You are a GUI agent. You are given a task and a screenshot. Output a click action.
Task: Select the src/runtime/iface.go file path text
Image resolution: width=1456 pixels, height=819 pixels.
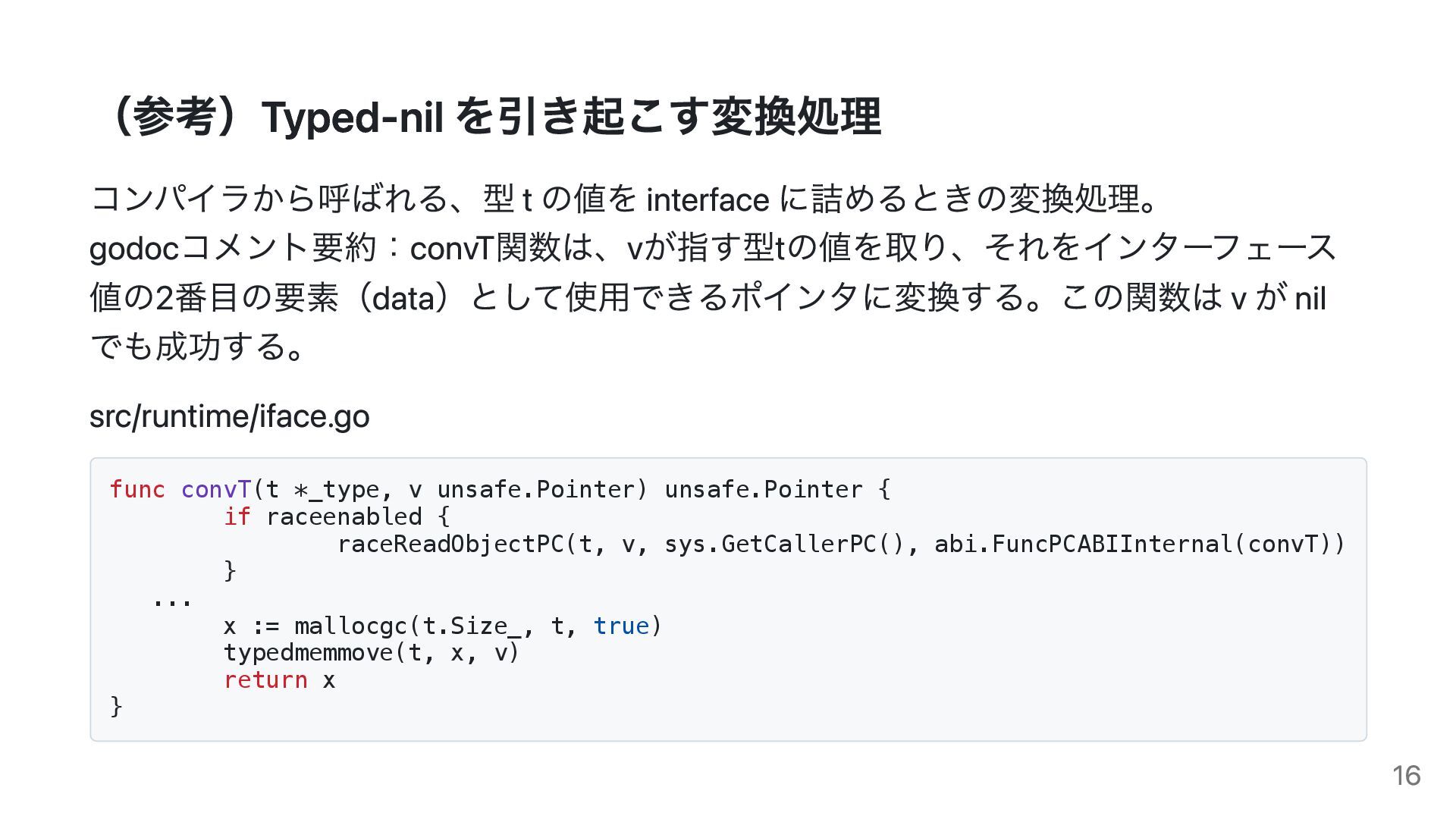(229, 416)
